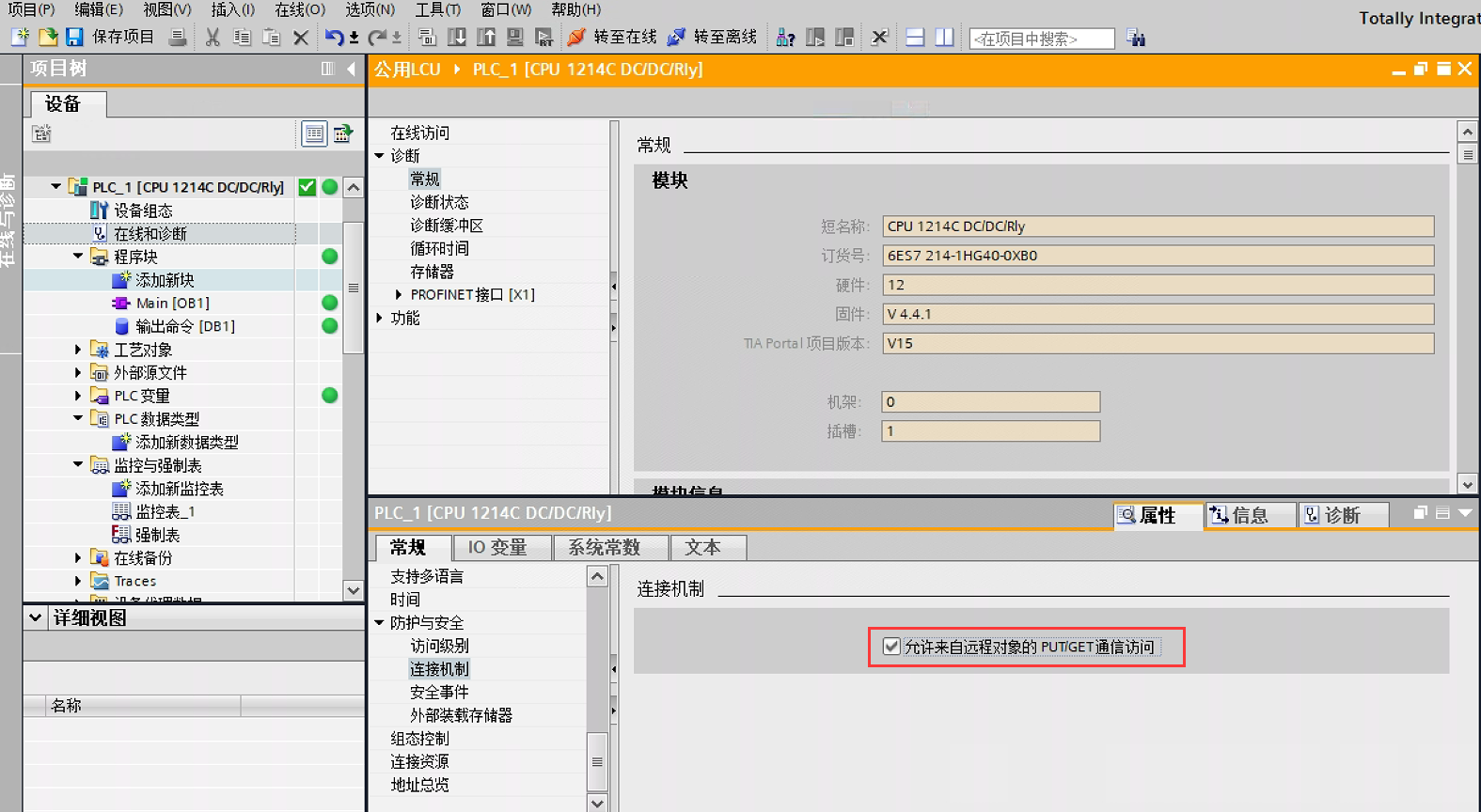
Task: Click the Cross-reference X icon in the toolbar
Action: click(x=879, y=38)
